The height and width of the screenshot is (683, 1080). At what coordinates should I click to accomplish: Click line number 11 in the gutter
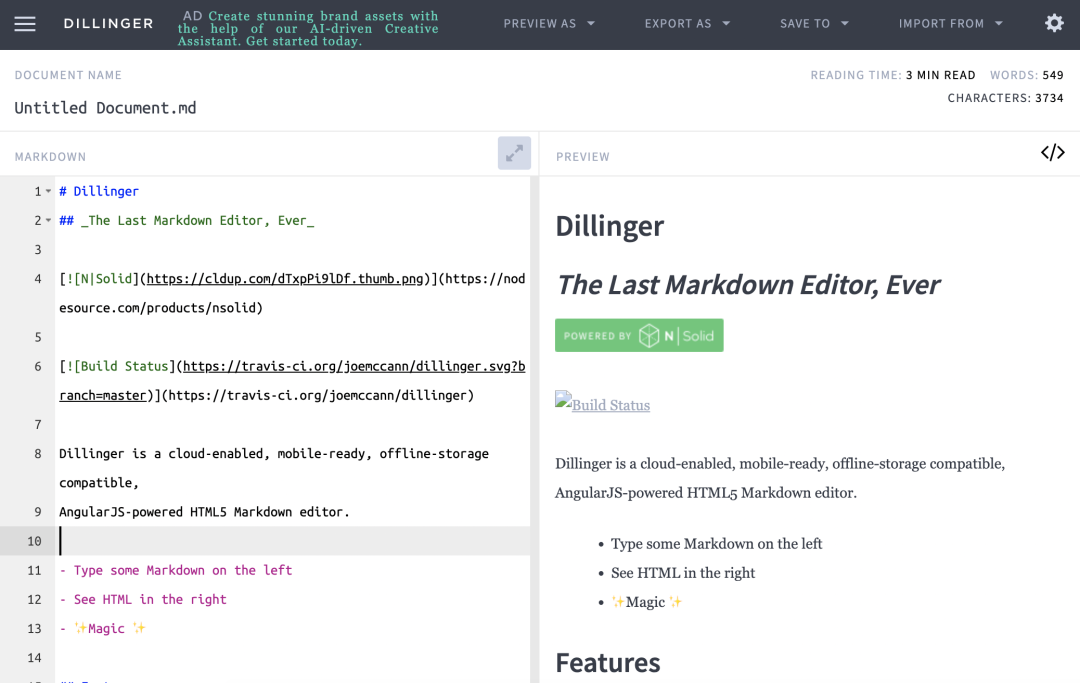coord(34,570)
